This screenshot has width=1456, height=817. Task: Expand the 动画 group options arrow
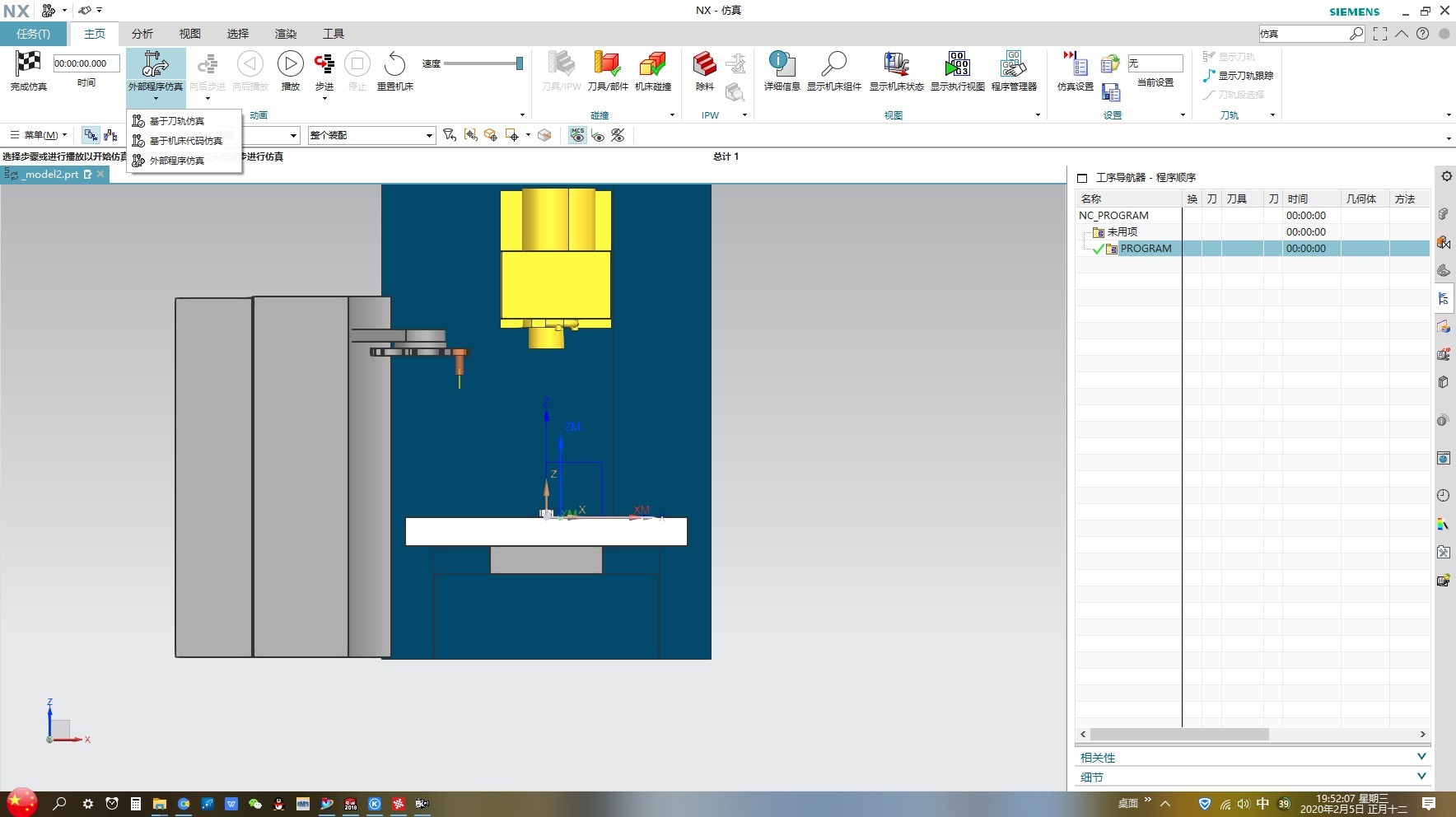[x=522, y=115]
